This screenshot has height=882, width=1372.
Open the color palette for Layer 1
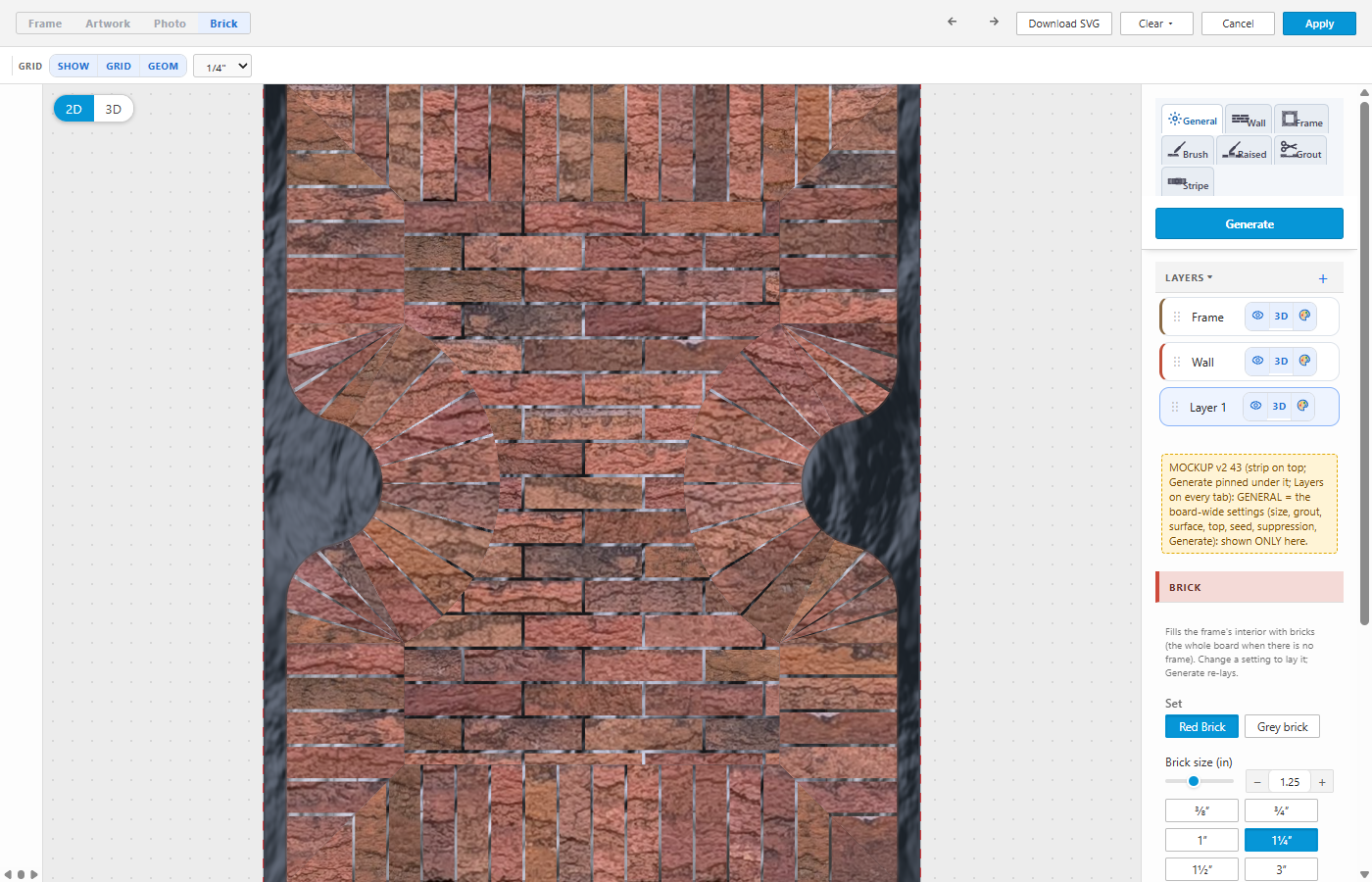point(1302,406)
